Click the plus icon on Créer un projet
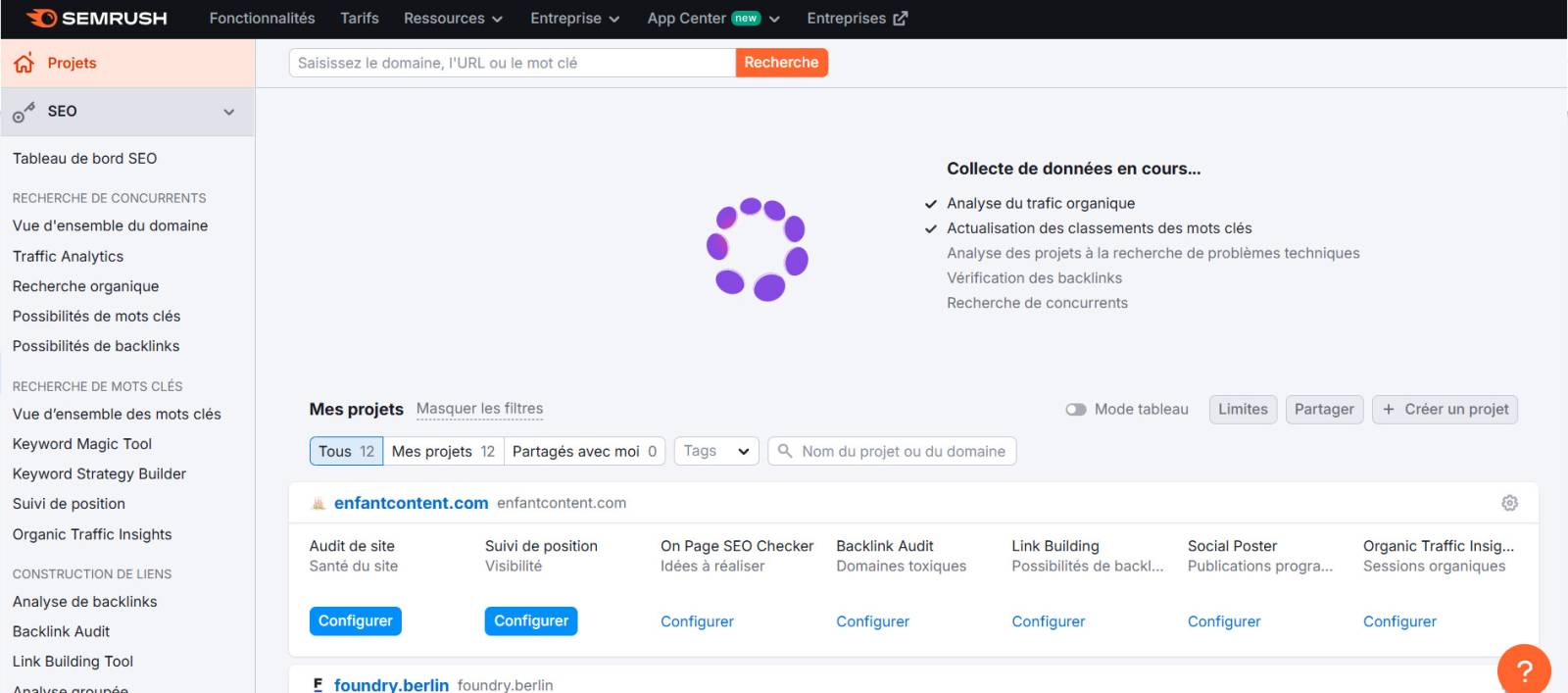This screenshot has height=693, width=1568. (1388, 410)
